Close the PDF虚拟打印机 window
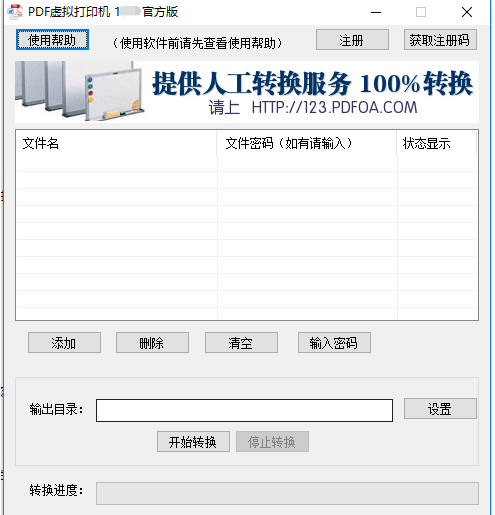Image resolution: width=495 pixels, height=515 pixels. pyautogui.click(x=467, y=12)
